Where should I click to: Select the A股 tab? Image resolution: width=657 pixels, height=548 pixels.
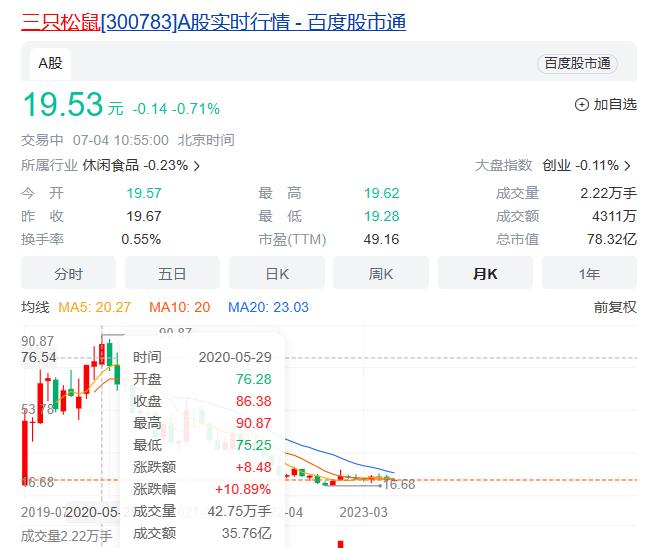(50, 64)
